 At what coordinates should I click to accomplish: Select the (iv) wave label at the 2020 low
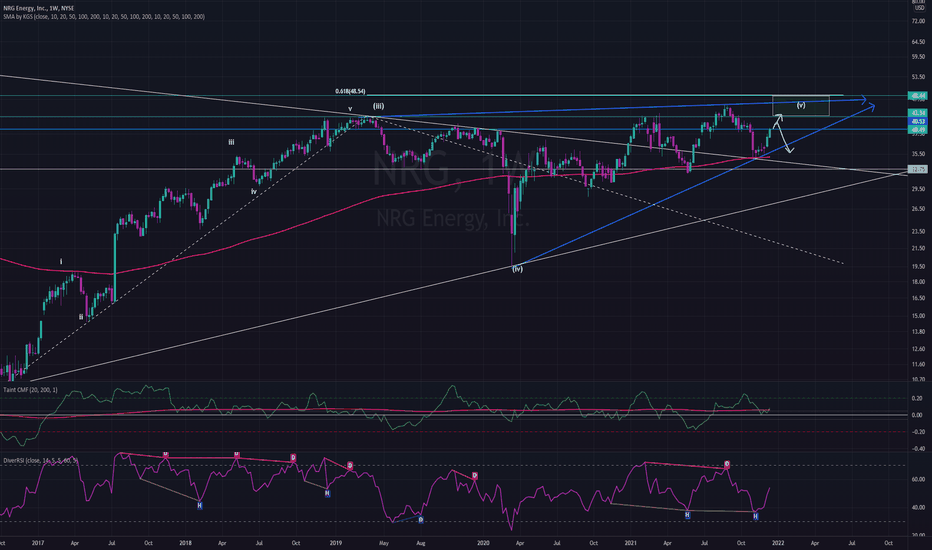(x=518, y=269)
